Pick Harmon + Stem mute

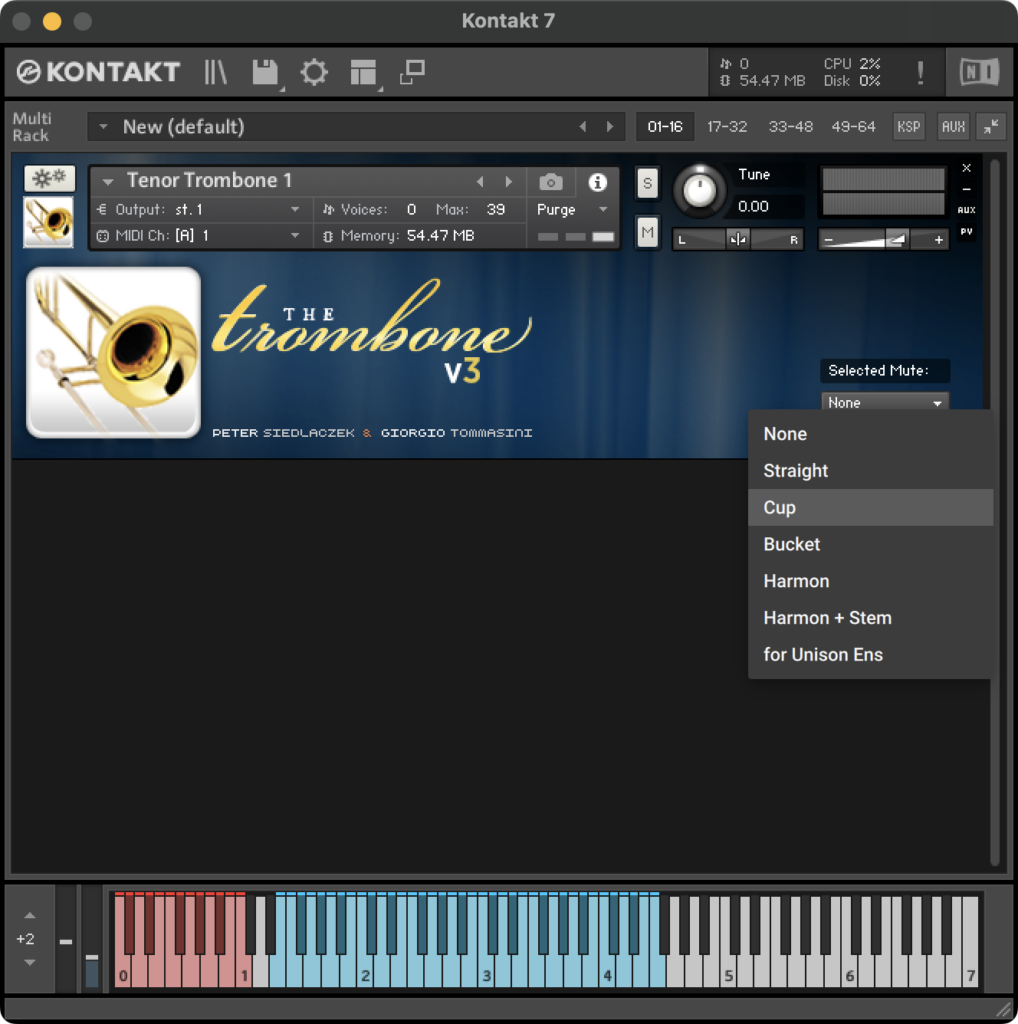[x=870, y=618]
